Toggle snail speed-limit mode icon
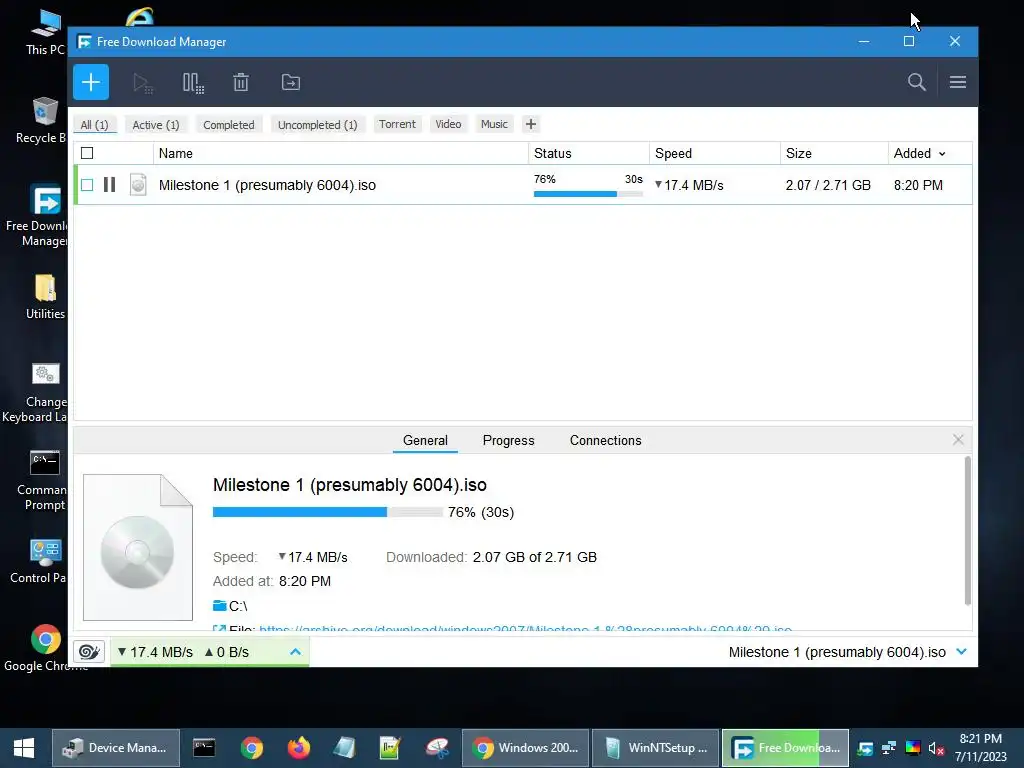 pos(89,652)
